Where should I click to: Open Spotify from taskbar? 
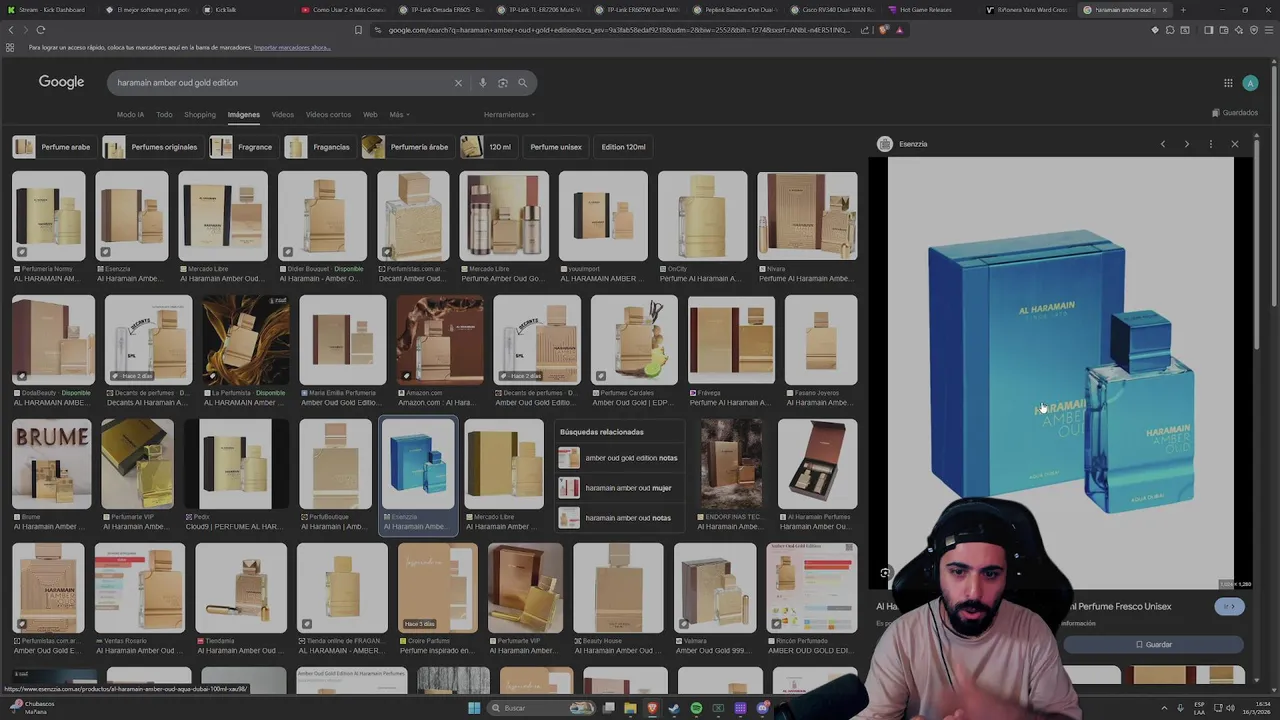pyautogui.click(x=696, y=708)
